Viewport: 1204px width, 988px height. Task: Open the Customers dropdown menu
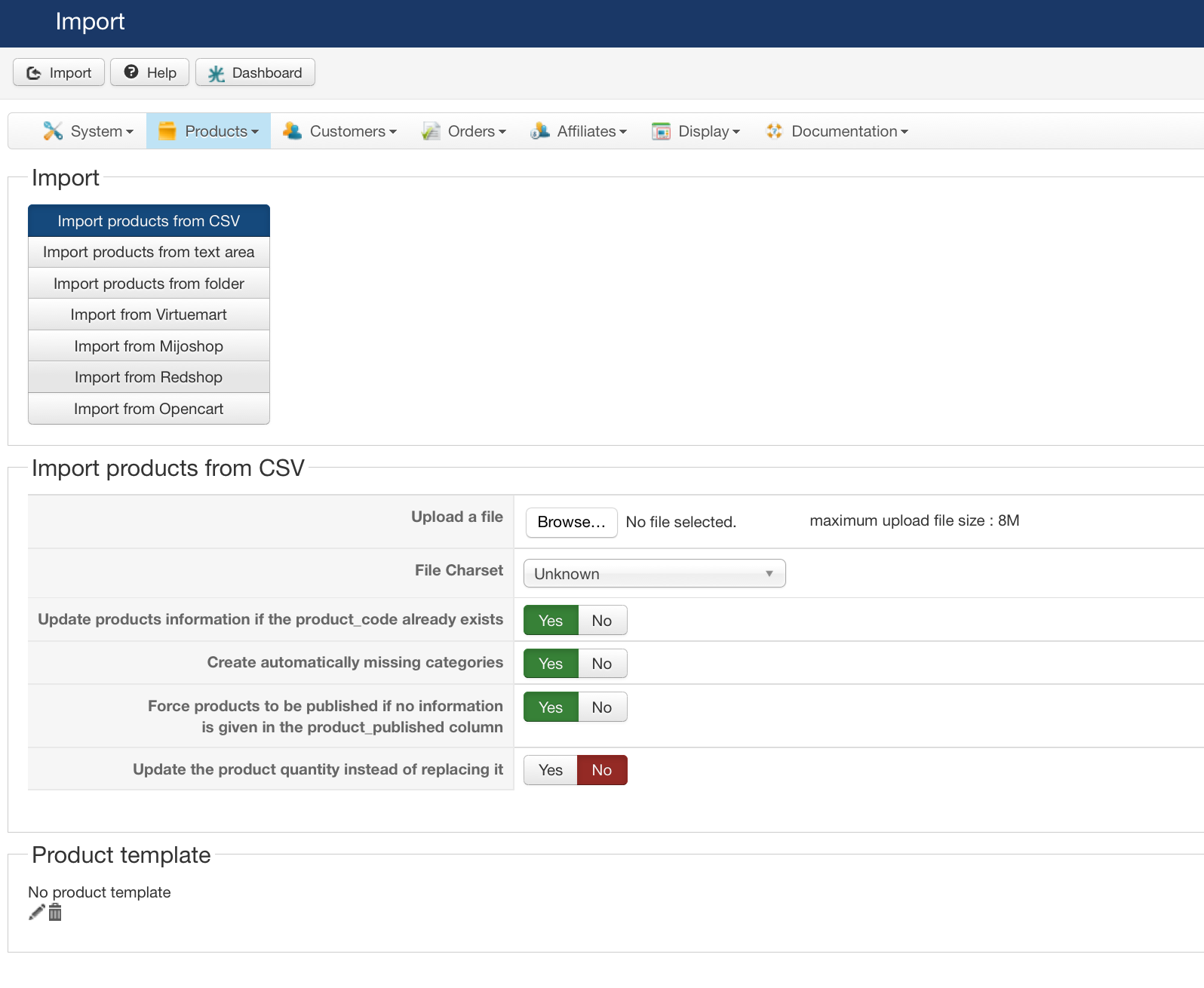coord(339,131)
